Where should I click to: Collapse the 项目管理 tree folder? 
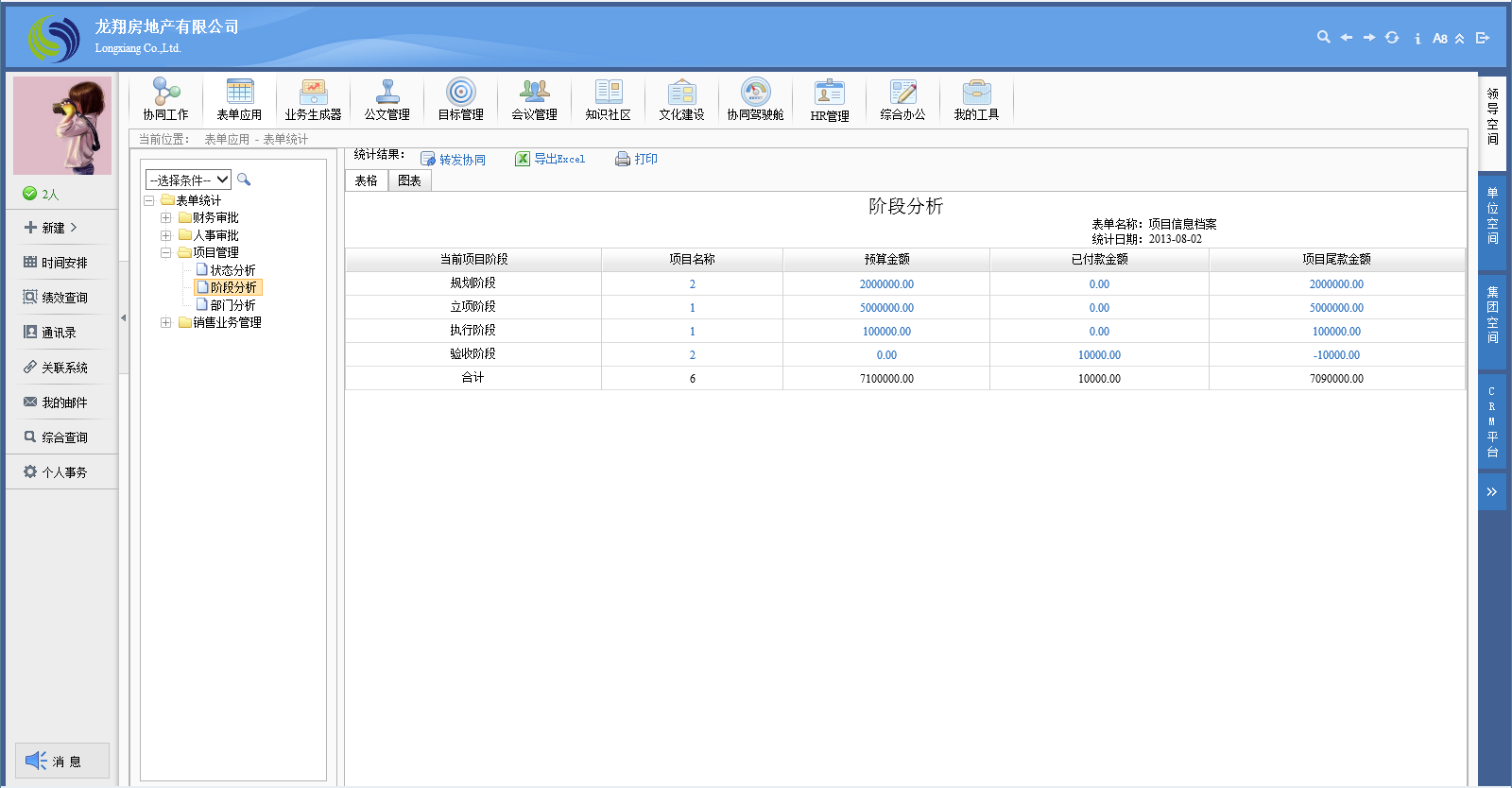pos(166,253)
